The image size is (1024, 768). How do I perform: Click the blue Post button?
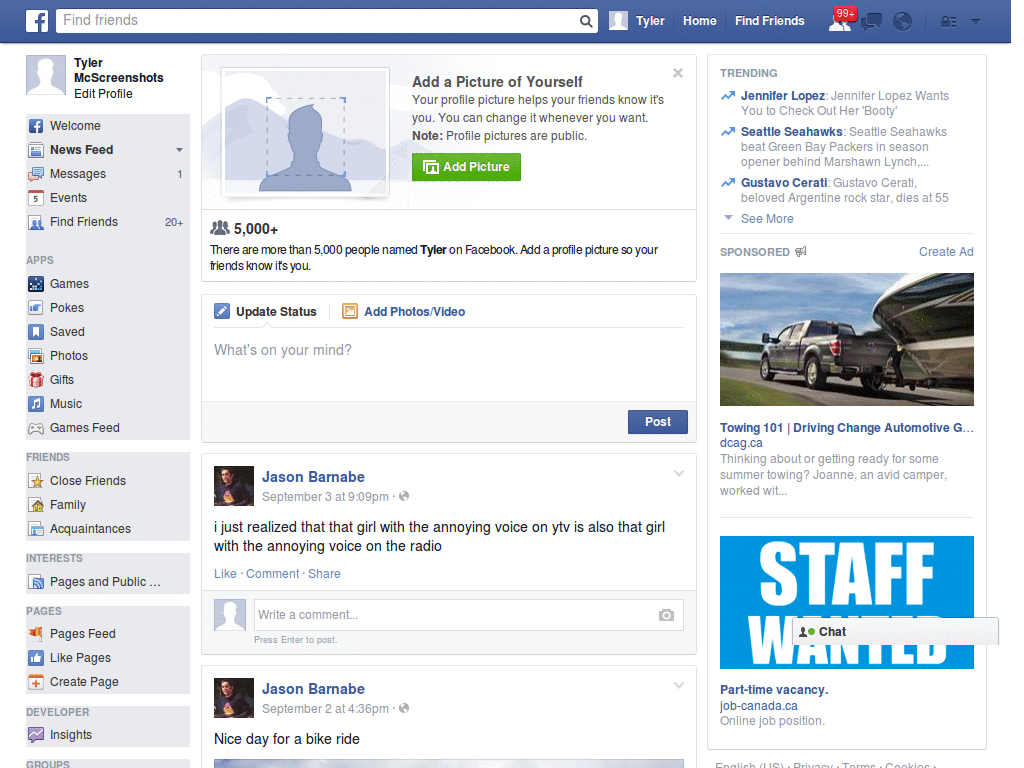click(658, 422)
